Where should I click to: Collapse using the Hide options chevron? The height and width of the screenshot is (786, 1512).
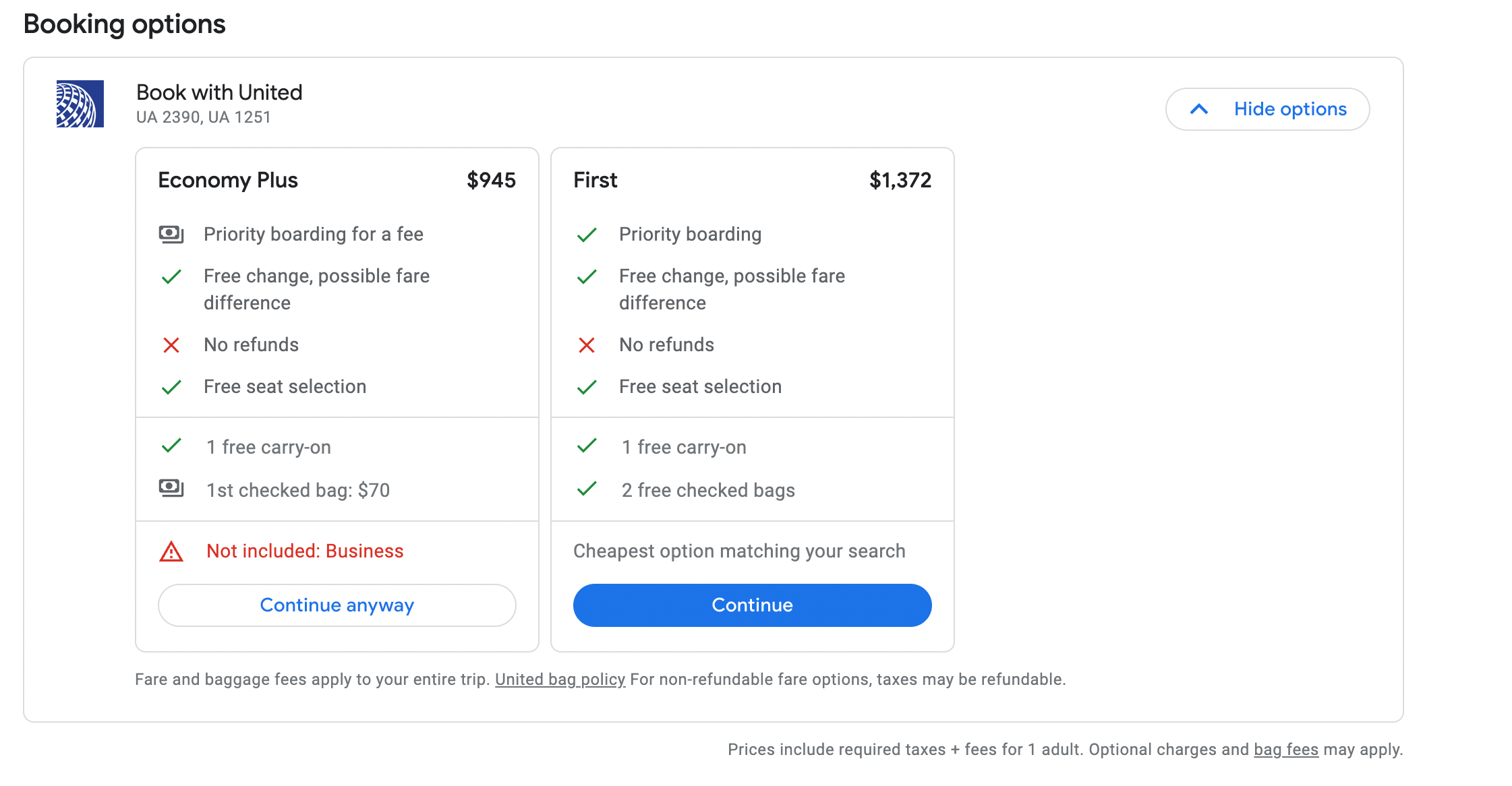point(1198,109)
